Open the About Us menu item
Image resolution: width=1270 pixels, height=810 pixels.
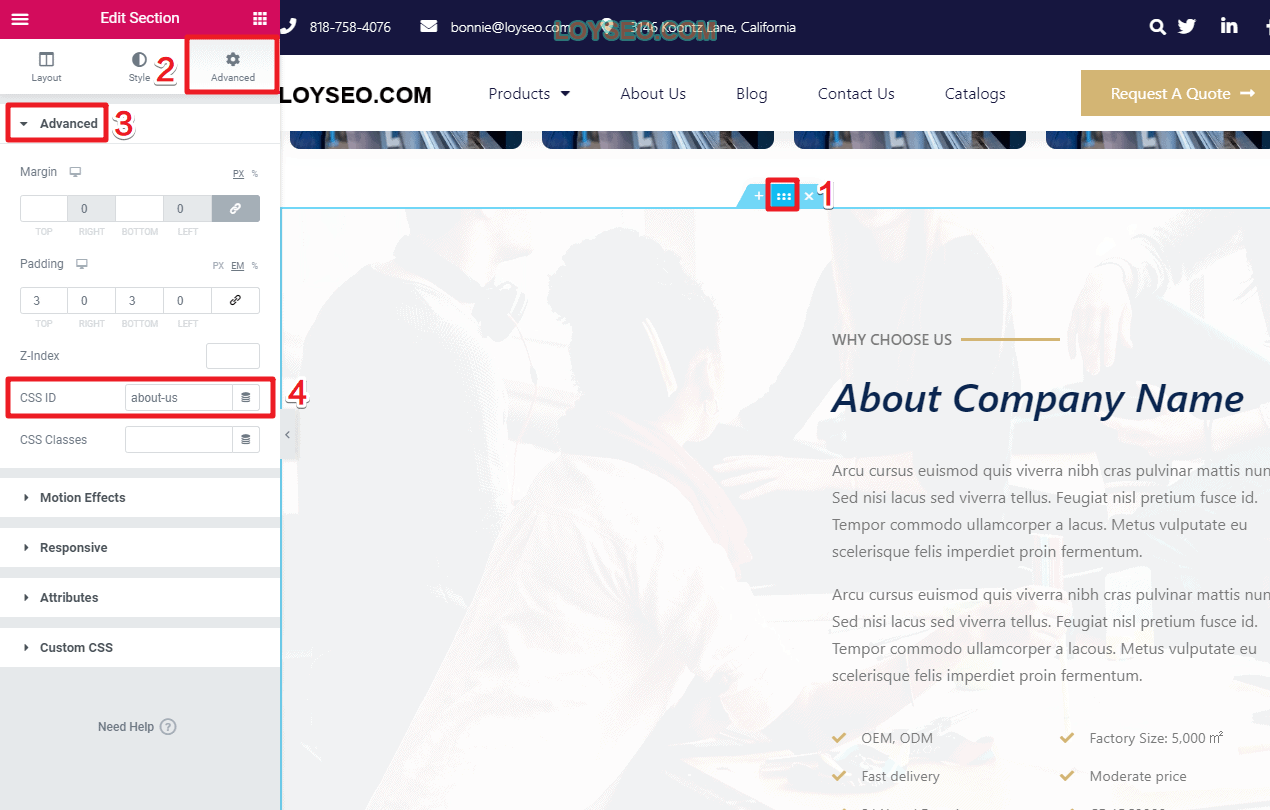pyautogui.click(x=653, y=93)
